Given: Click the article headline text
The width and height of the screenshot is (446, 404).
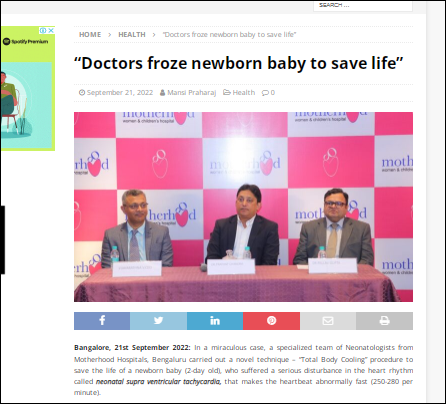Looking at the screenshot, I should [239, 63].
